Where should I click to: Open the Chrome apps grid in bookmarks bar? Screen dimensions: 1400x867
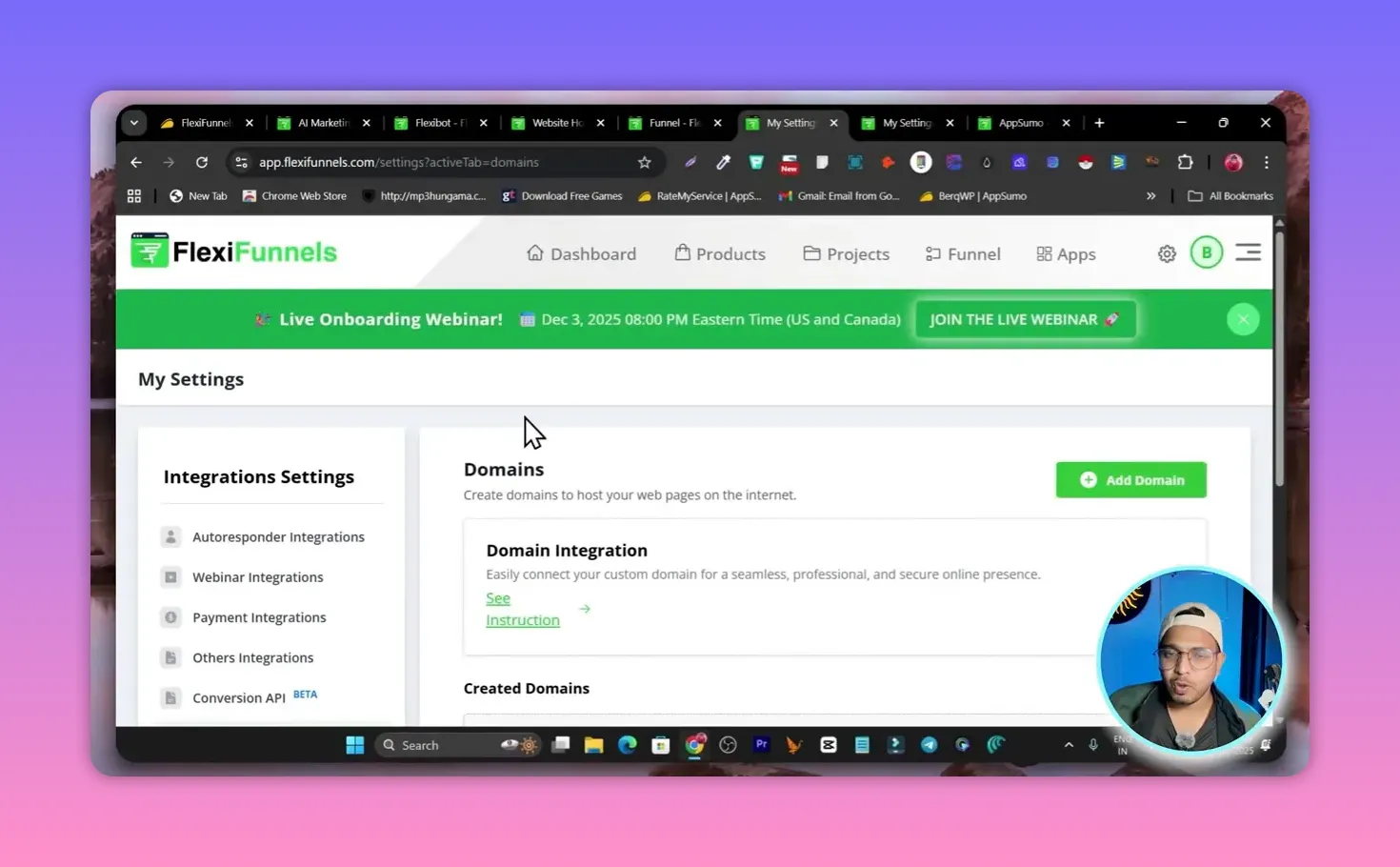134,196
